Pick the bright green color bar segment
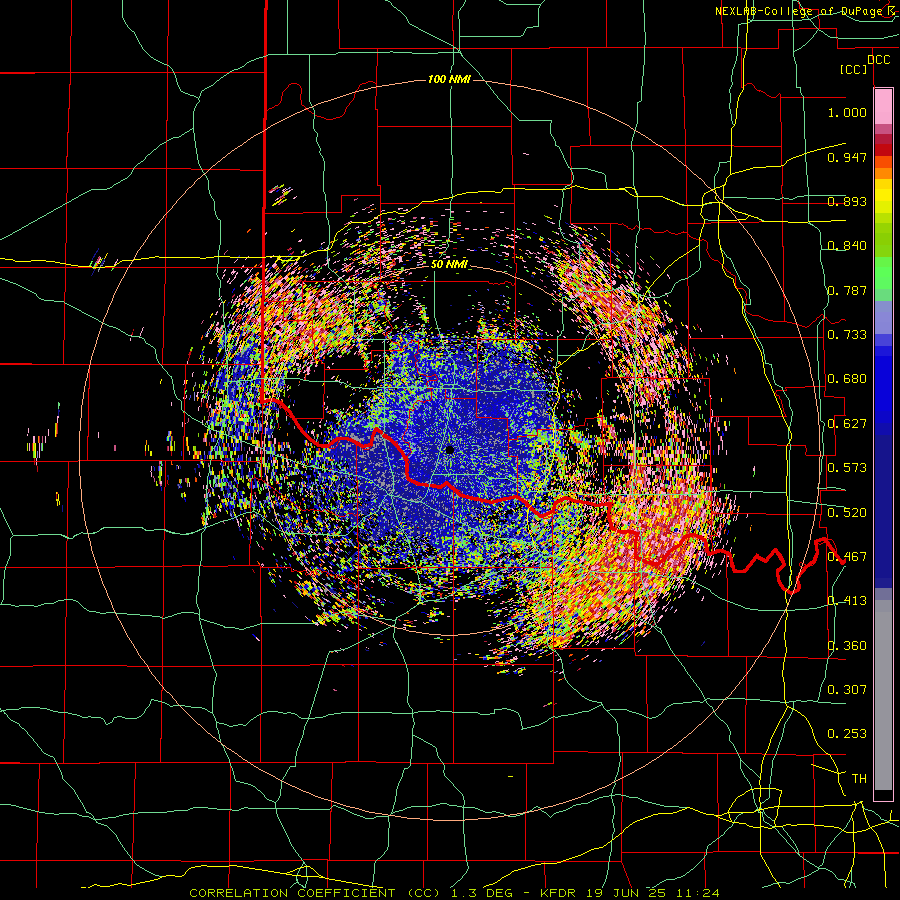 coord(883,273)
